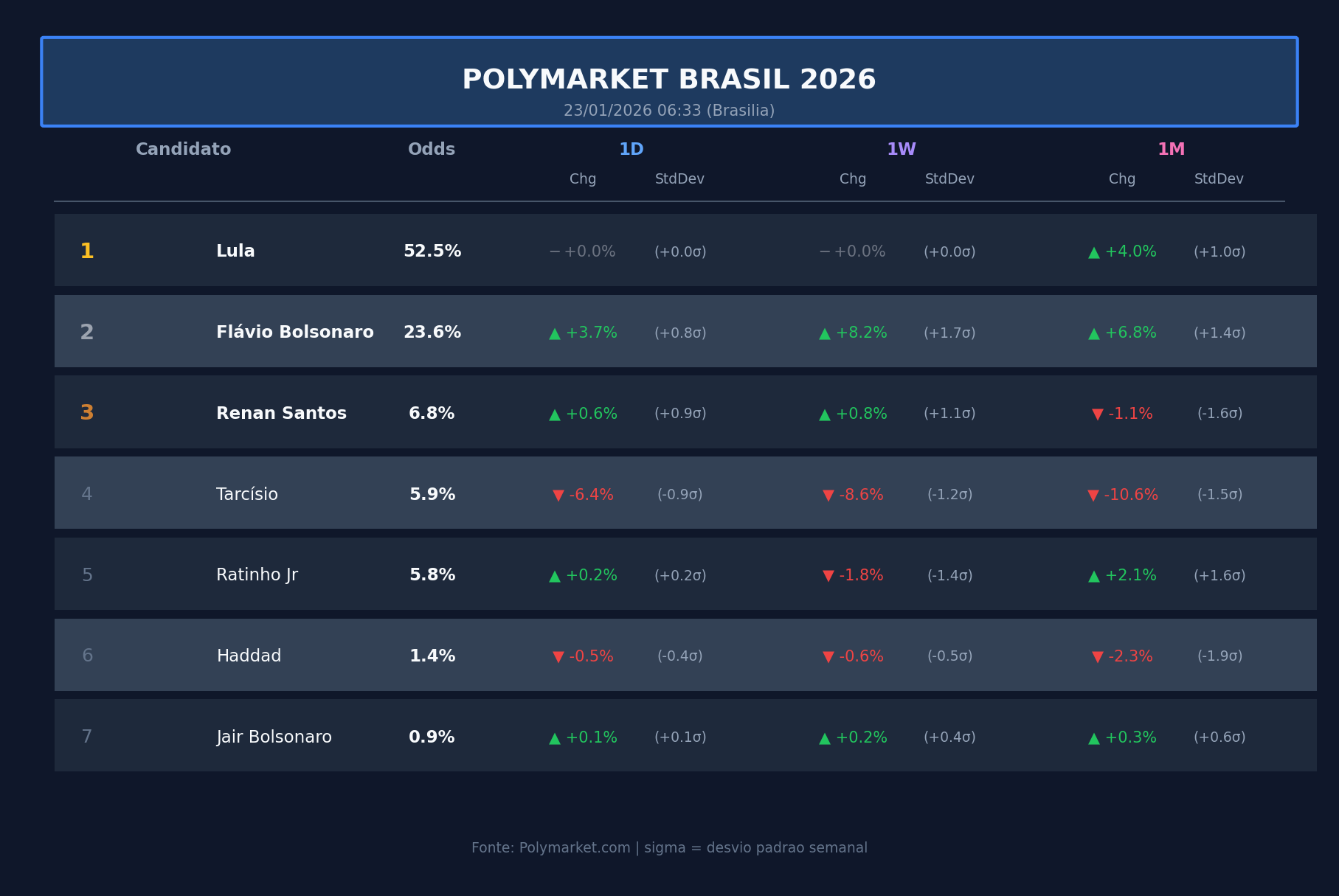This screenshot has height=896, width=1339.
Task: Click the Flávio Bolsonaro candidate name
Action: 295,333
